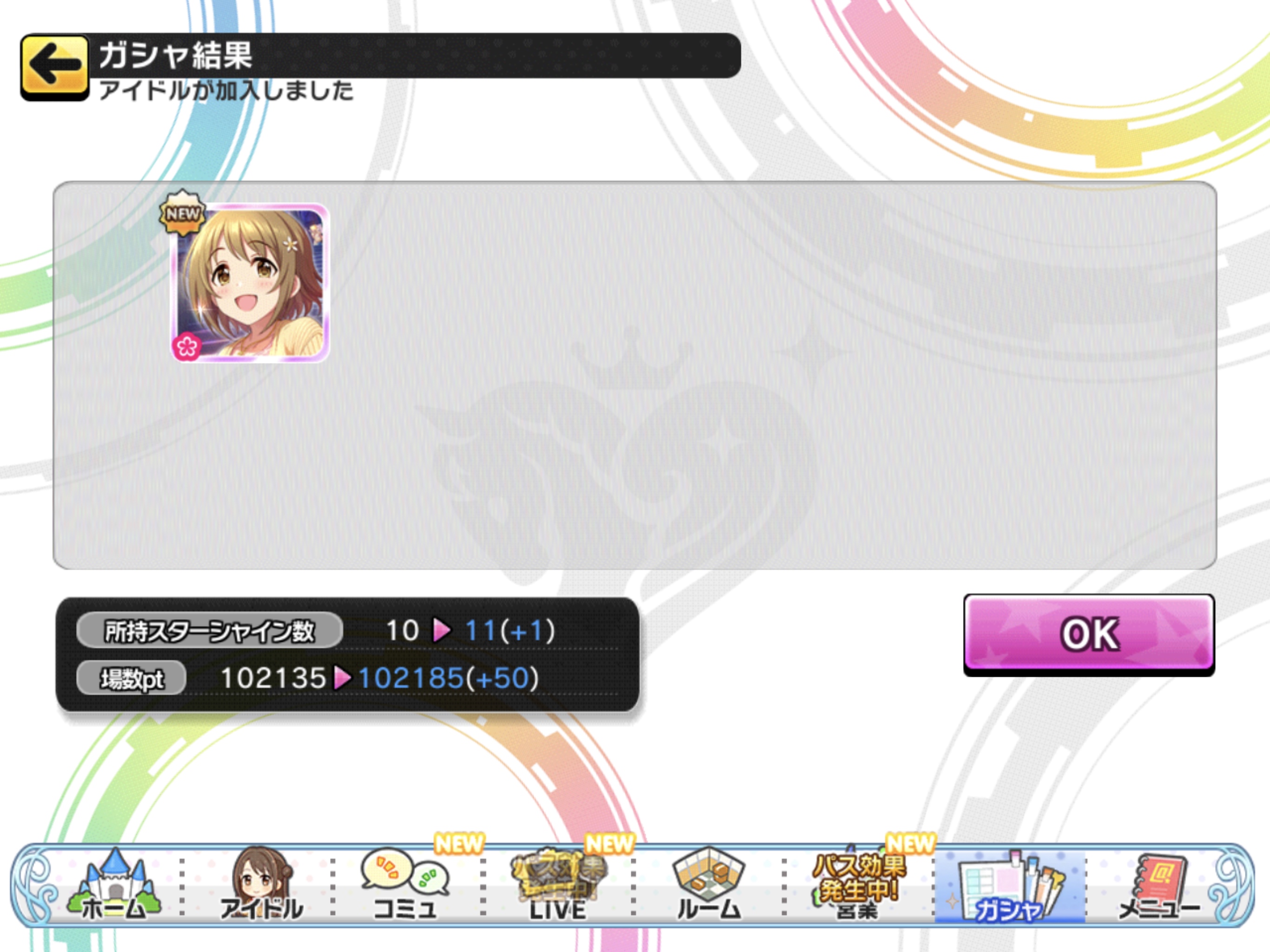Tap the NEW badge on idol card
Screen dimensions: 1270x952
[183, 213]
